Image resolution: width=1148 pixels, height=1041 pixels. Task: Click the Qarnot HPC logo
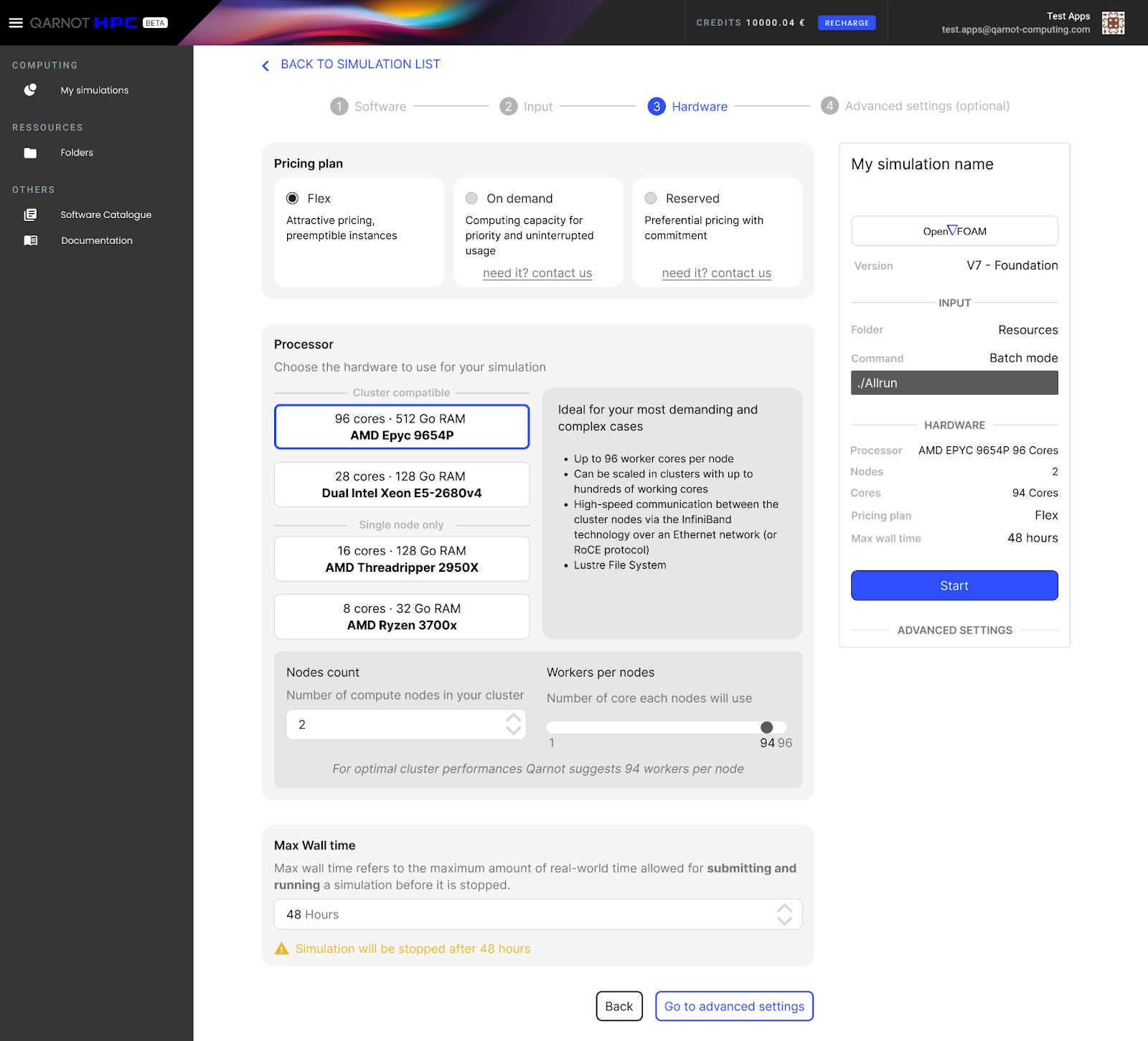(x=83, y=23)
